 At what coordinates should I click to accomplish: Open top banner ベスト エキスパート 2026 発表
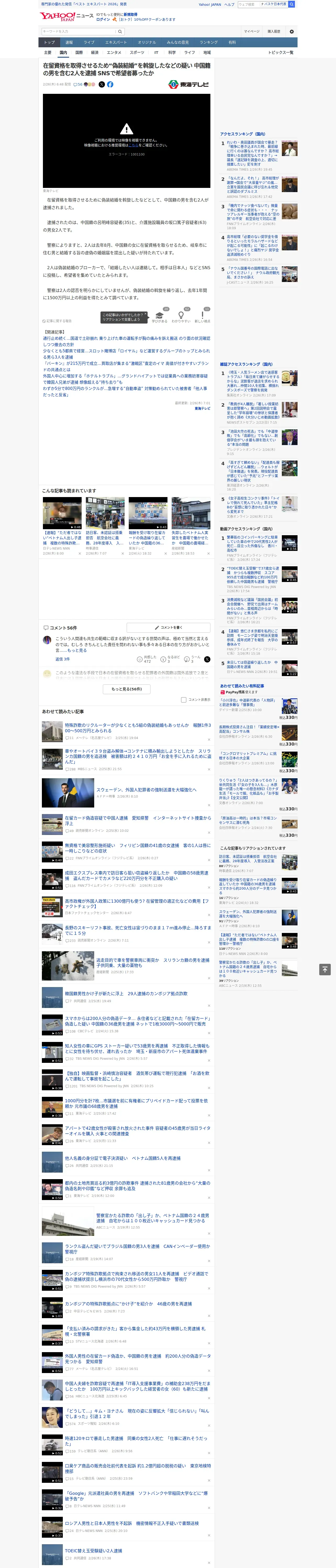[83, 4]
